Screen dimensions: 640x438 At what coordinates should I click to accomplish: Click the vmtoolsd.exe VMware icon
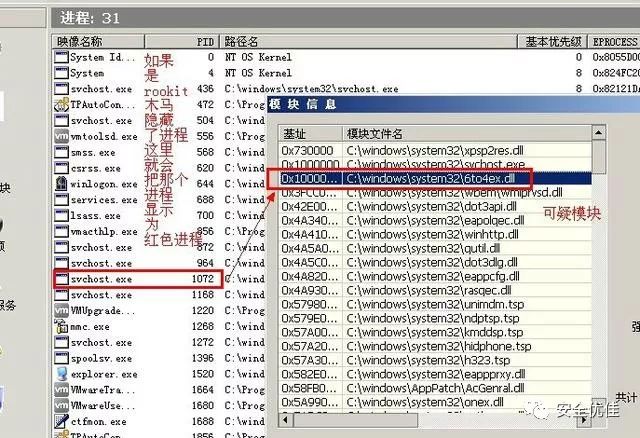(x=61, y=136)
